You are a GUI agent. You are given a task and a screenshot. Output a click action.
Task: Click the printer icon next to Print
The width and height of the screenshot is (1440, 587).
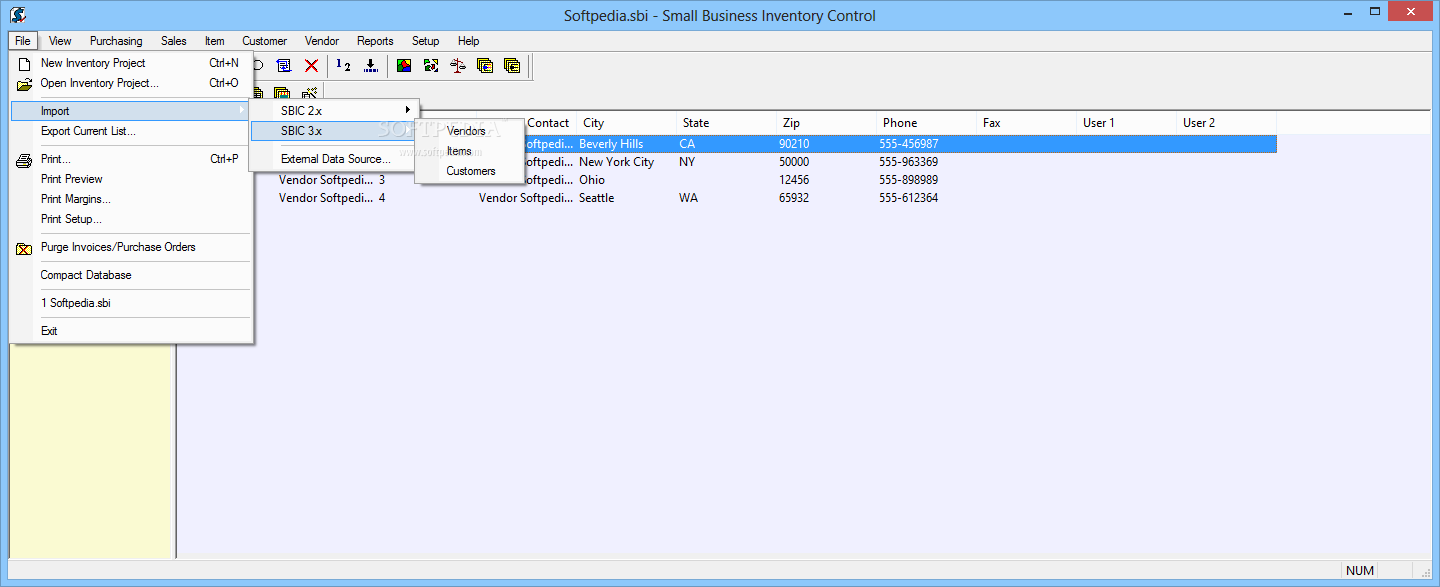coord(25,160)
